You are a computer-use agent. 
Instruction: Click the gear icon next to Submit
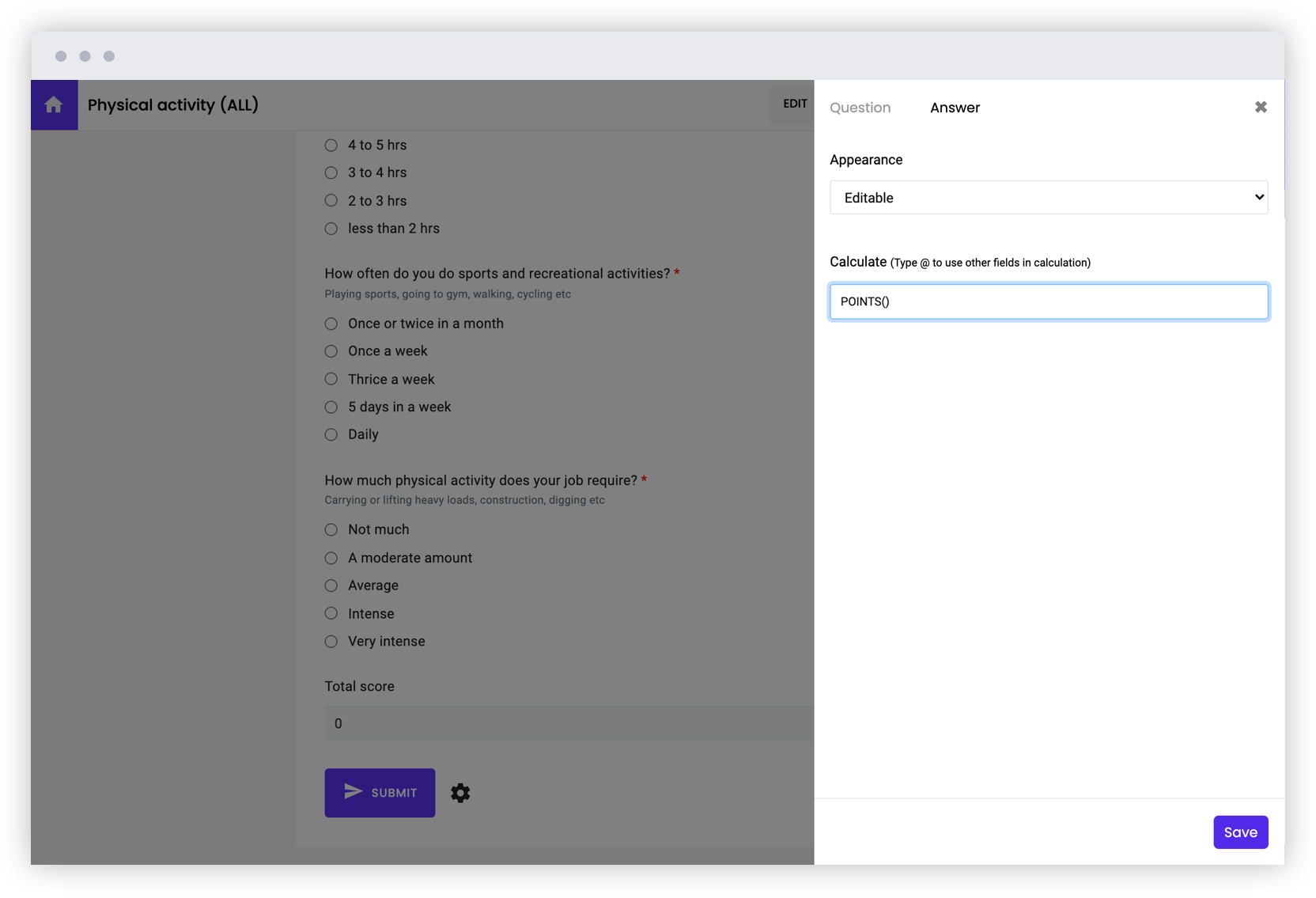[460, 793]
